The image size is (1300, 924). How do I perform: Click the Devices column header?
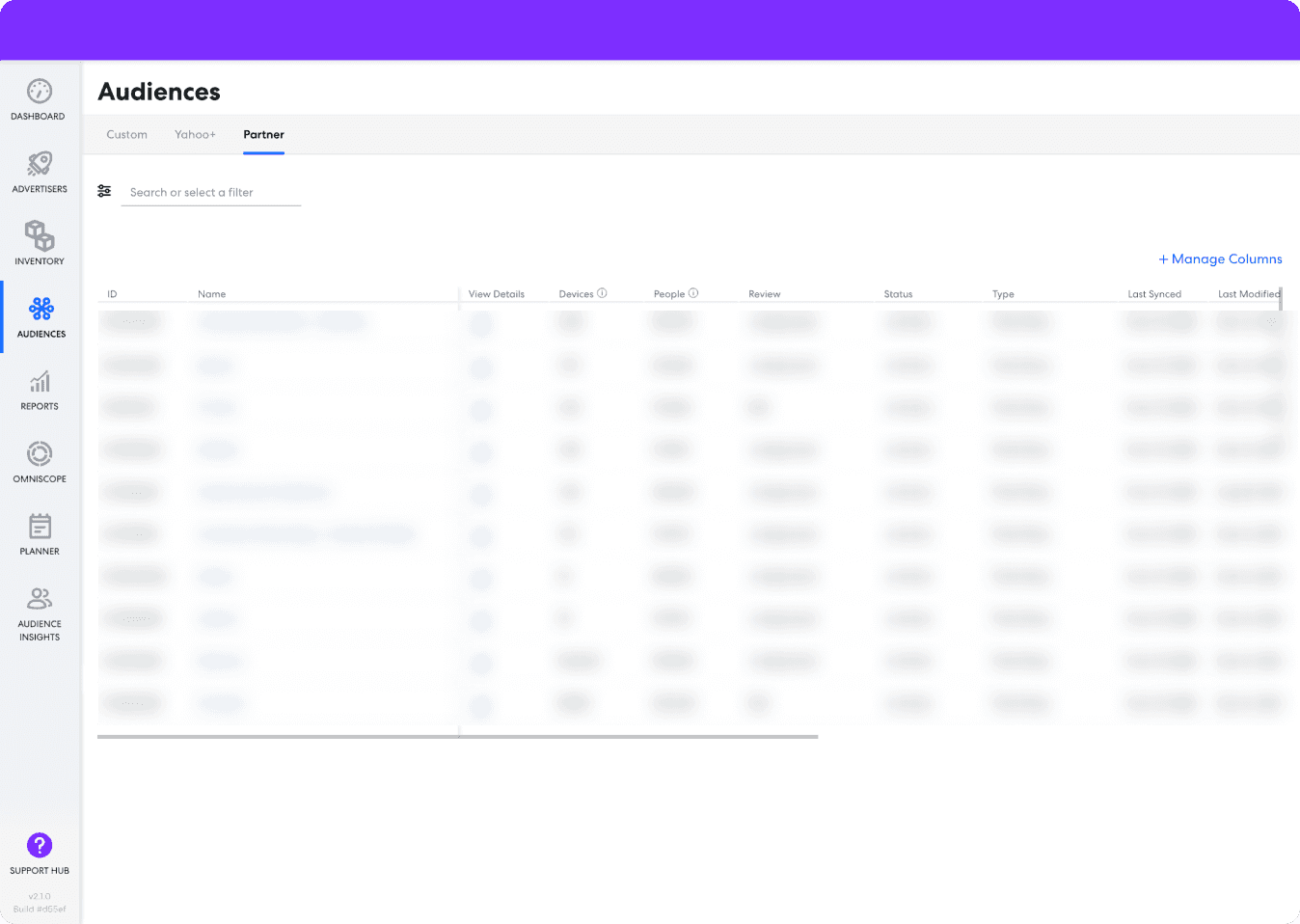(576, 294)
